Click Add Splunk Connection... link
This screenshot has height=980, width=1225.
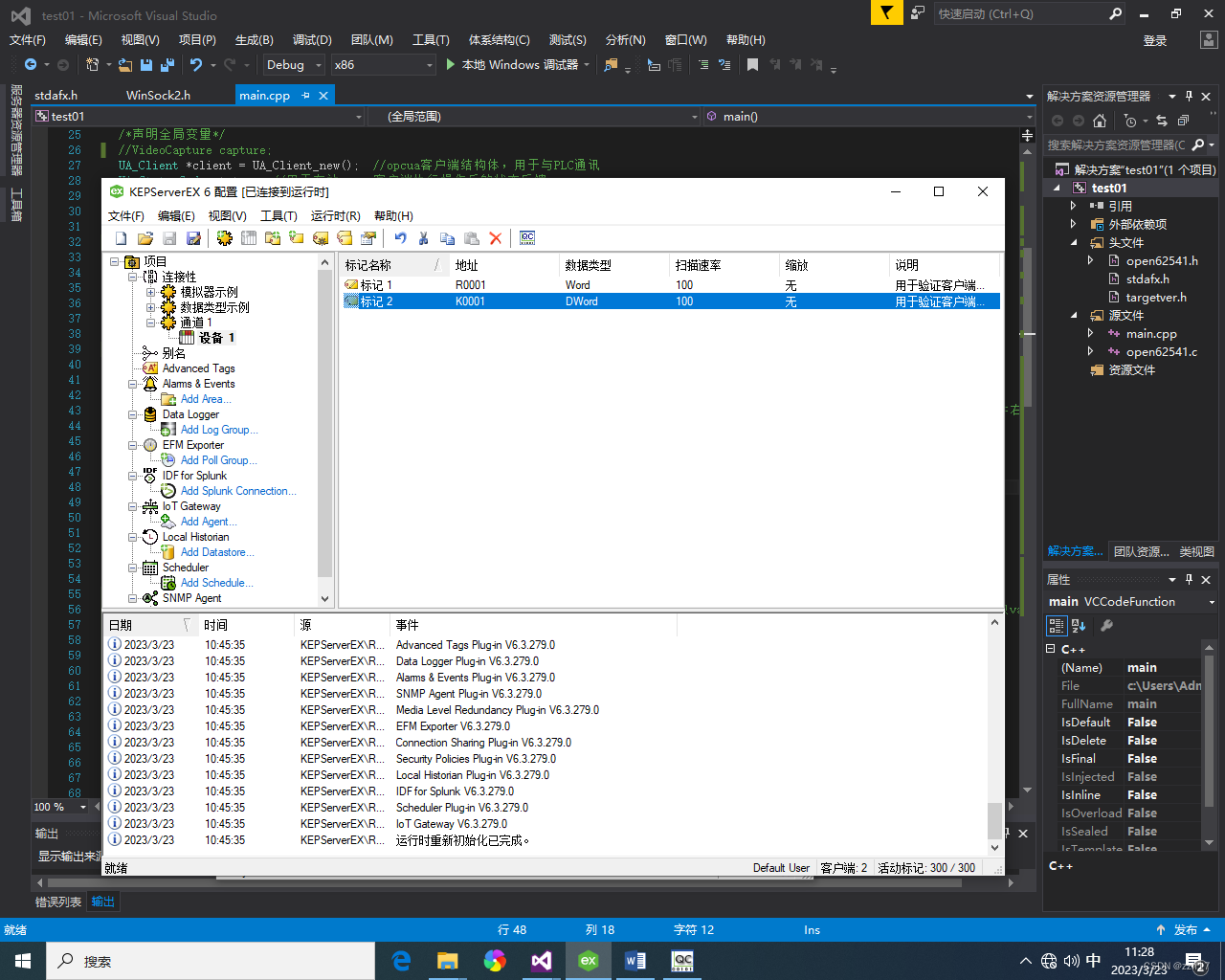click(x=238, y=491)
